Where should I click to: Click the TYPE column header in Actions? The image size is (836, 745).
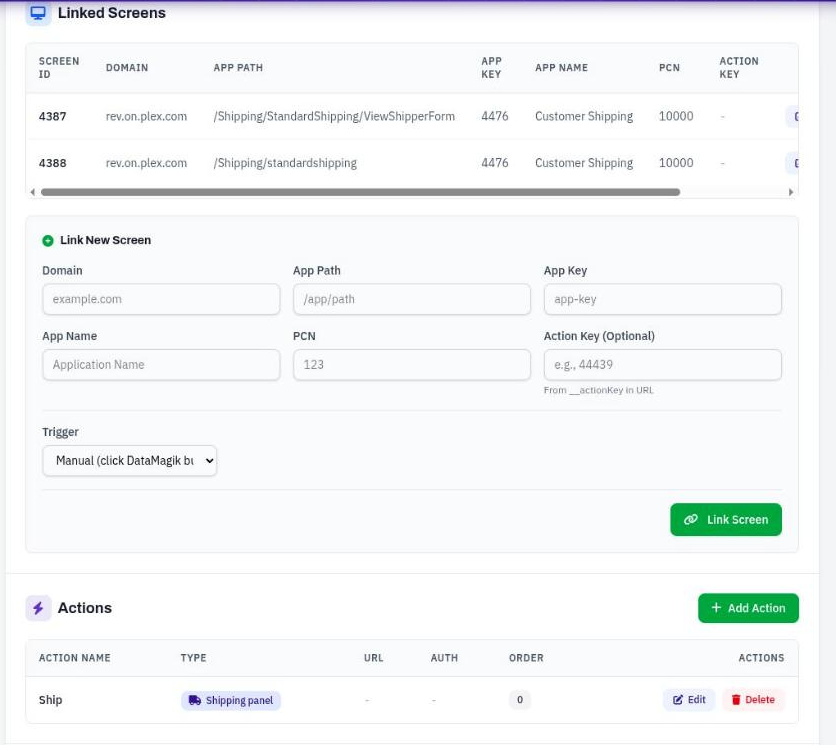point(193,658)
